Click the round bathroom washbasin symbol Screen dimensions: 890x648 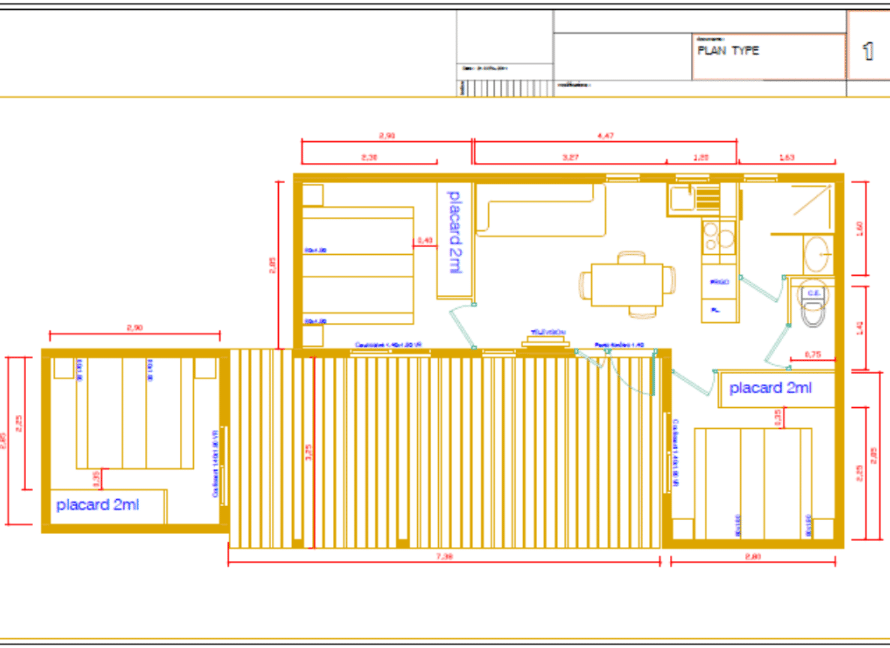point(817,254)
